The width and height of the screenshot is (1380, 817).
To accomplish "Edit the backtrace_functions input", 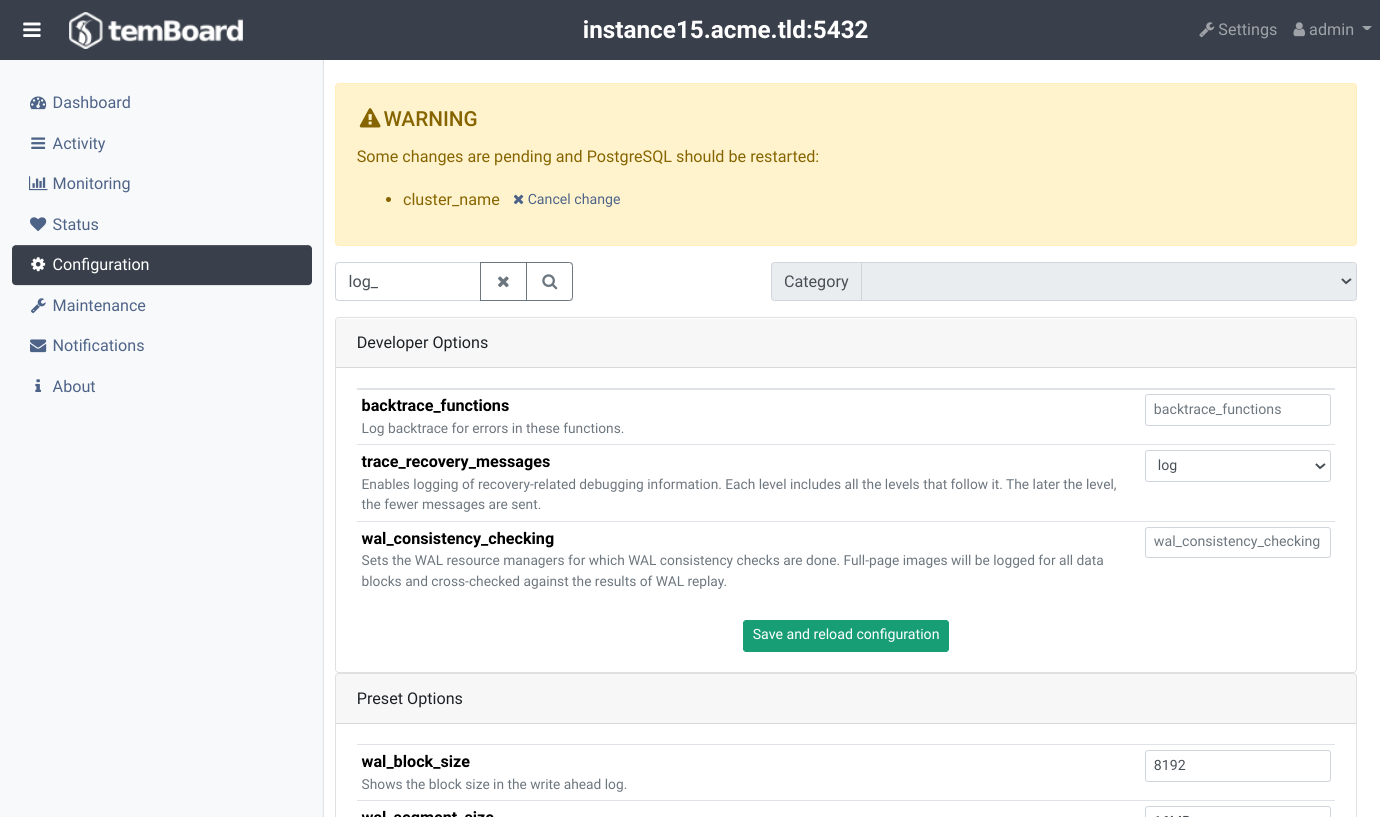I will [x=1238, y=410].
